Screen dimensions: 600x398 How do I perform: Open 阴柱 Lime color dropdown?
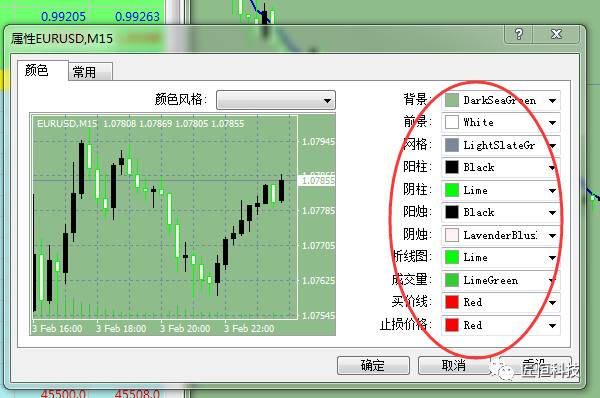click(x=501, y=190)
